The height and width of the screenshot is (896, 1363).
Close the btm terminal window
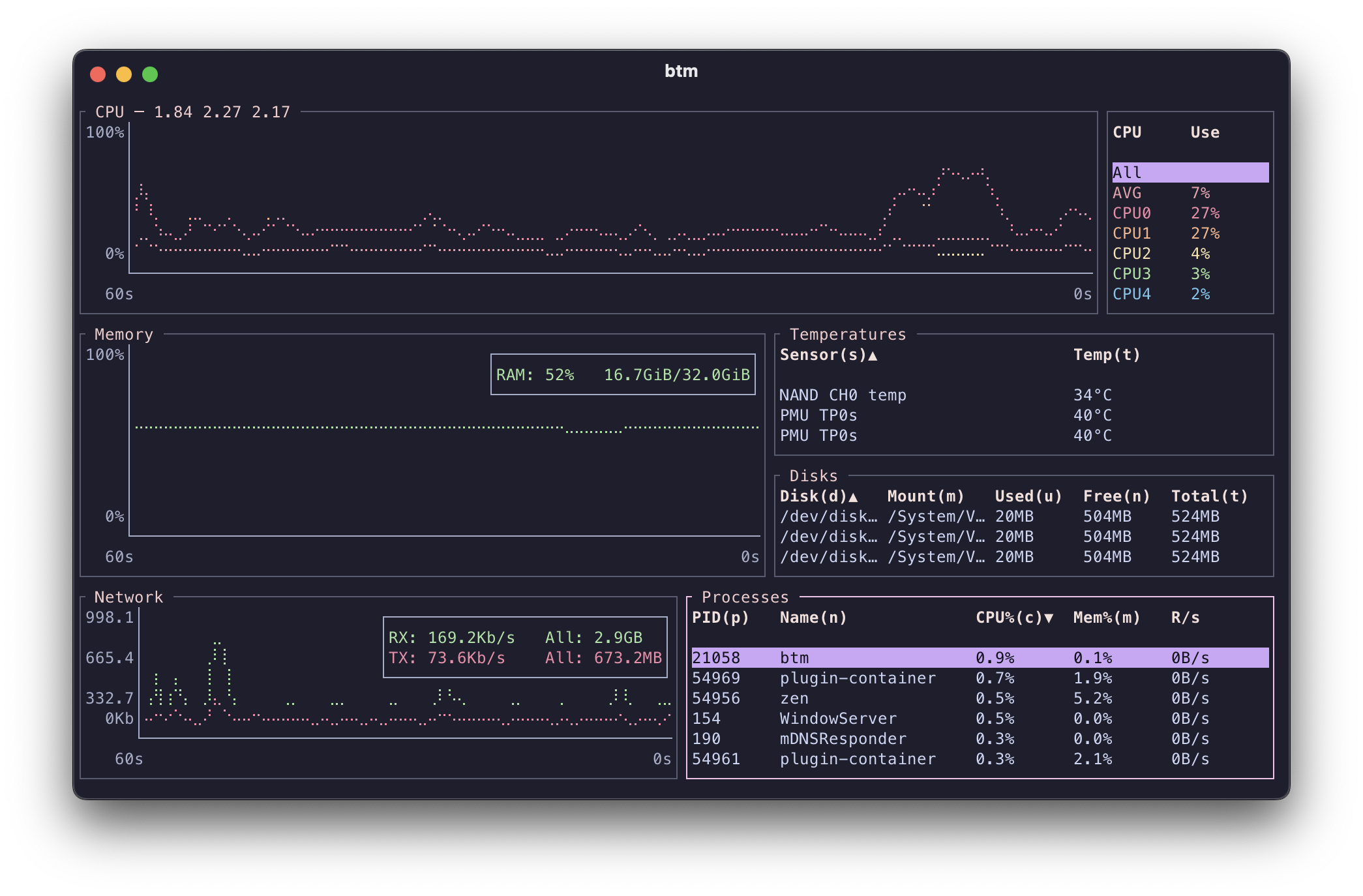(x=98, y=74)
